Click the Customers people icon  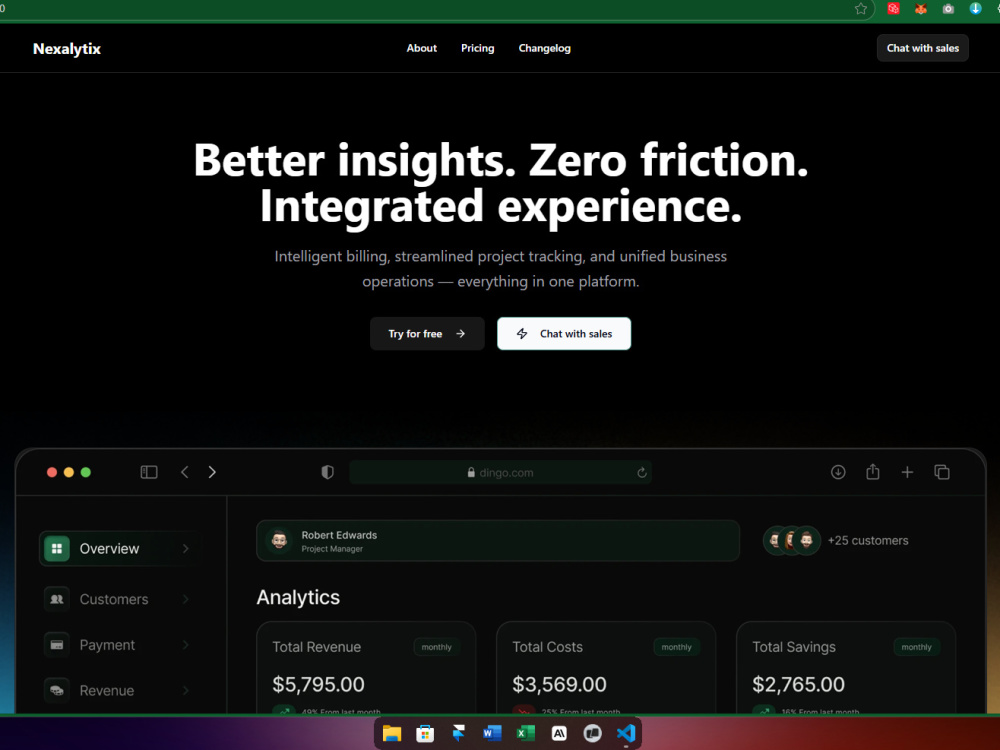(57, 599)
